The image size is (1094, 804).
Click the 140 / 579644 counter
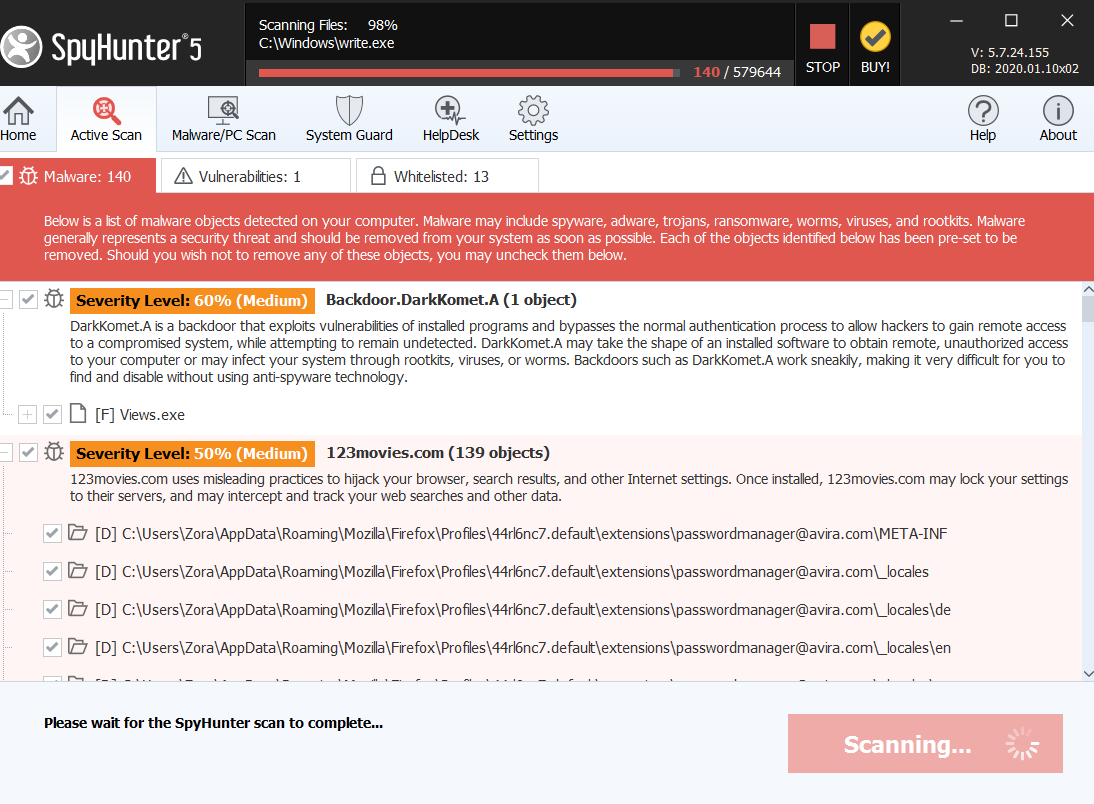pos(737,72)
